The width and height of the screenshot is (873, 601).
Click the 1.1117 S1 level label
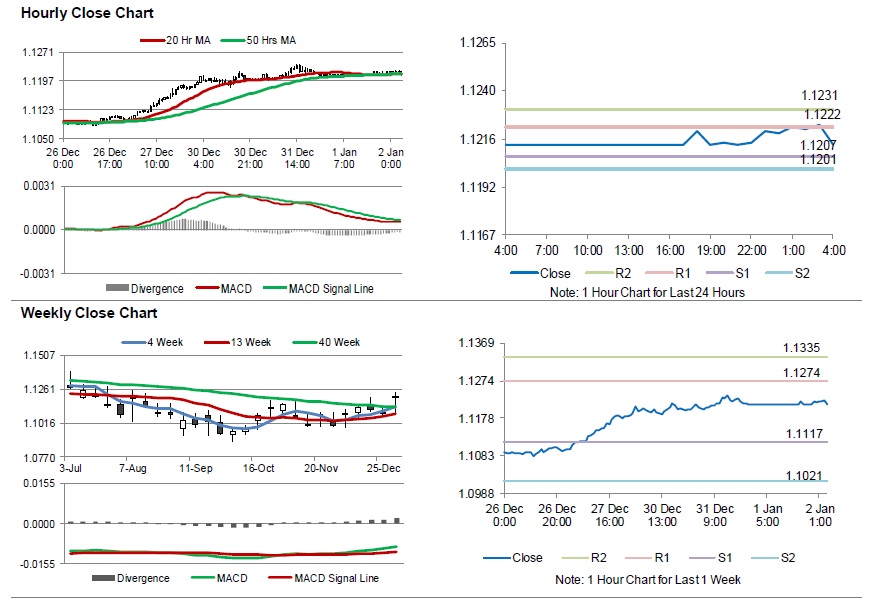pyautogui.click(x=805, y=434)
